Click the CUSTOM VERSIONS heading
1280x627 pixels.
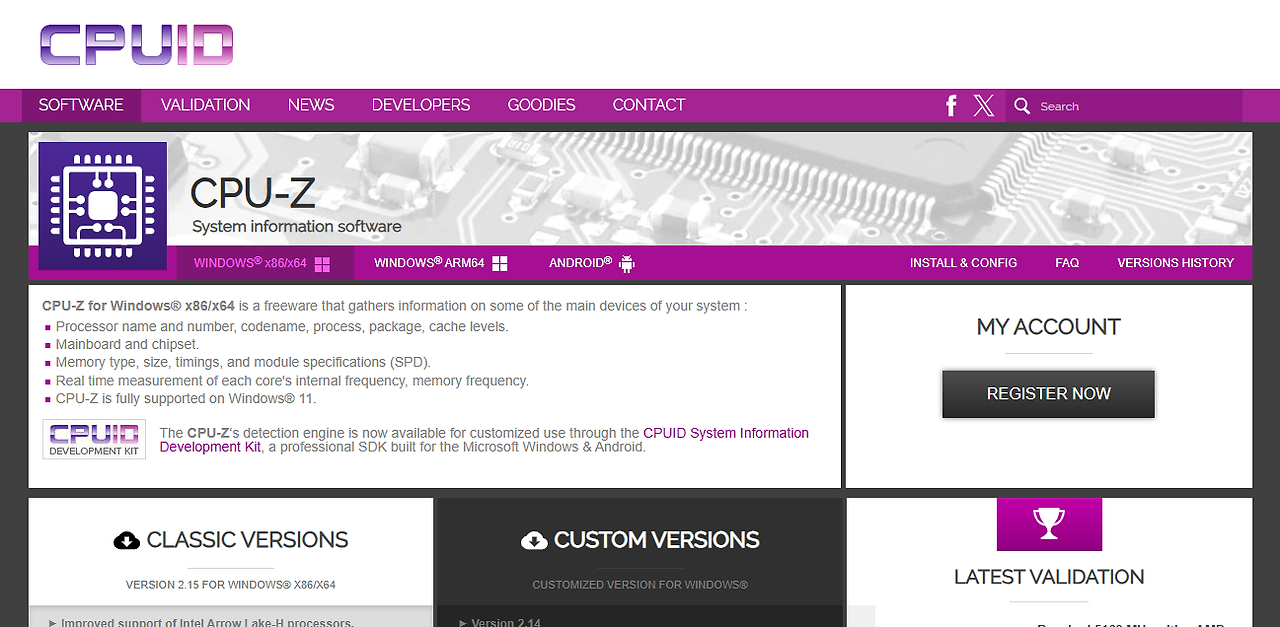point(656,540)
